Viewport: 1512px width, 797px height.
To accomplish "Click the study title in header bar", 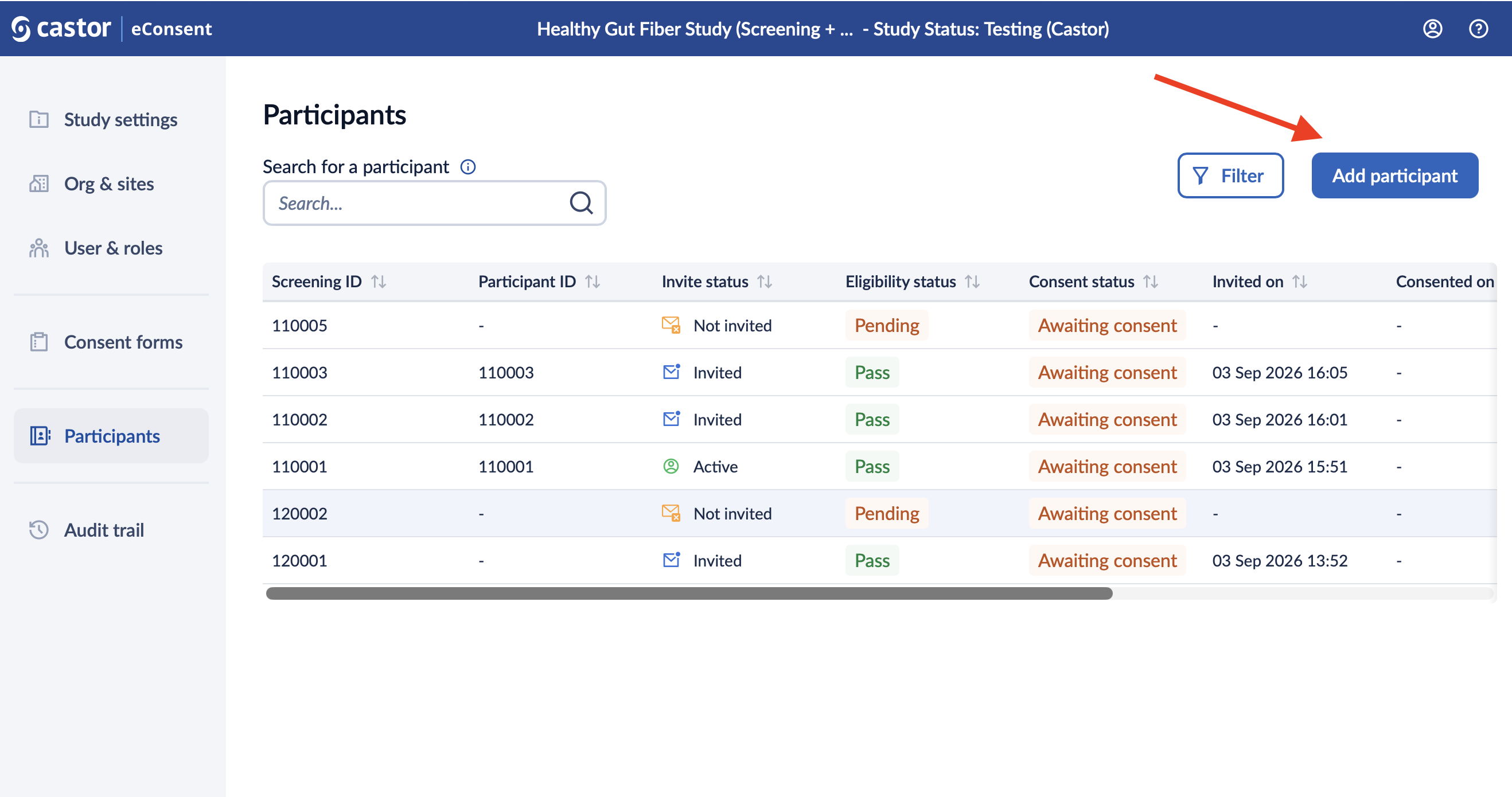I will coord(823,29).
